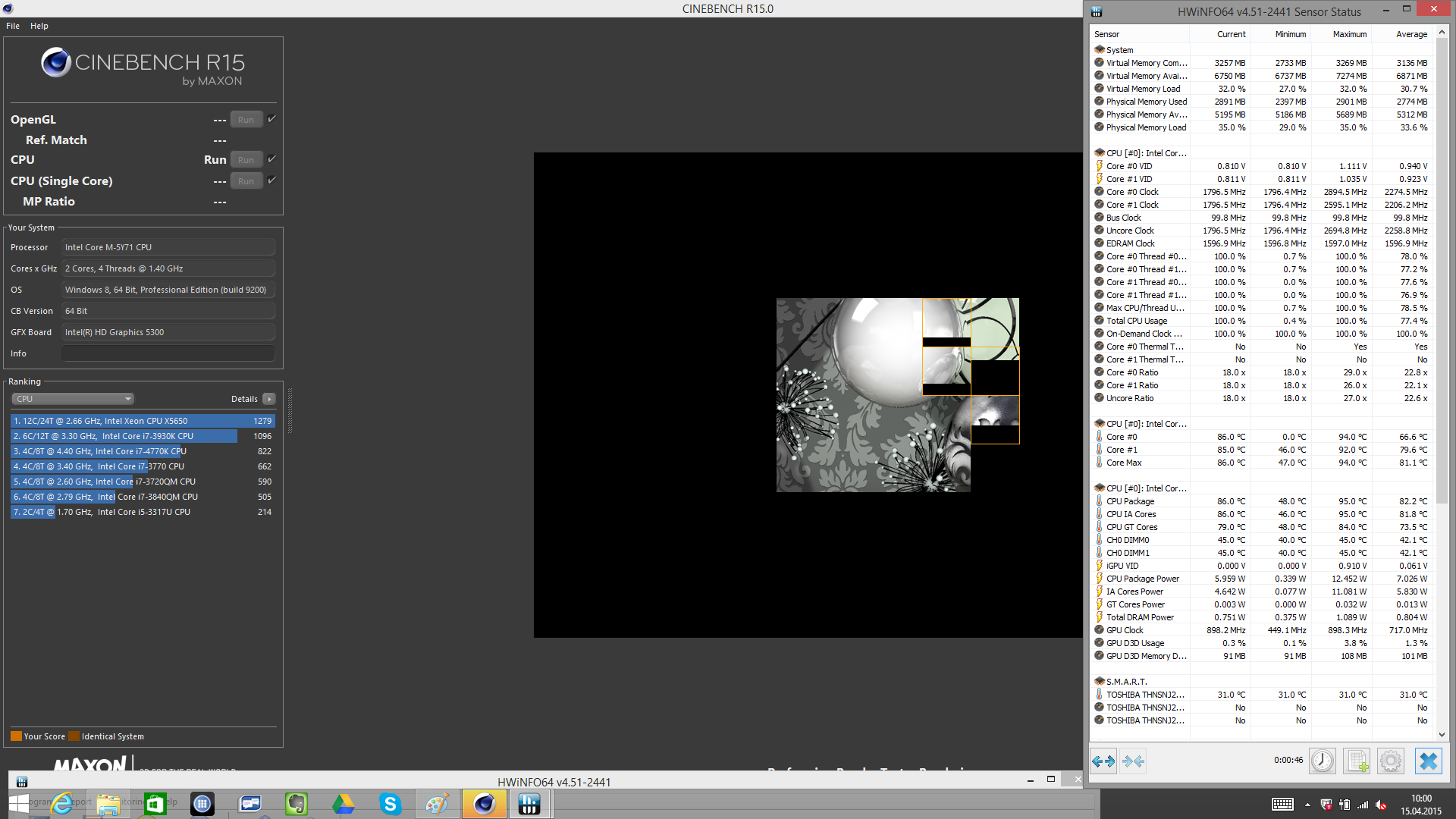Toggle the CPU (Single Core) checkbox
Viewport: 1456px width, 819px height.
(x=271, y=180)
